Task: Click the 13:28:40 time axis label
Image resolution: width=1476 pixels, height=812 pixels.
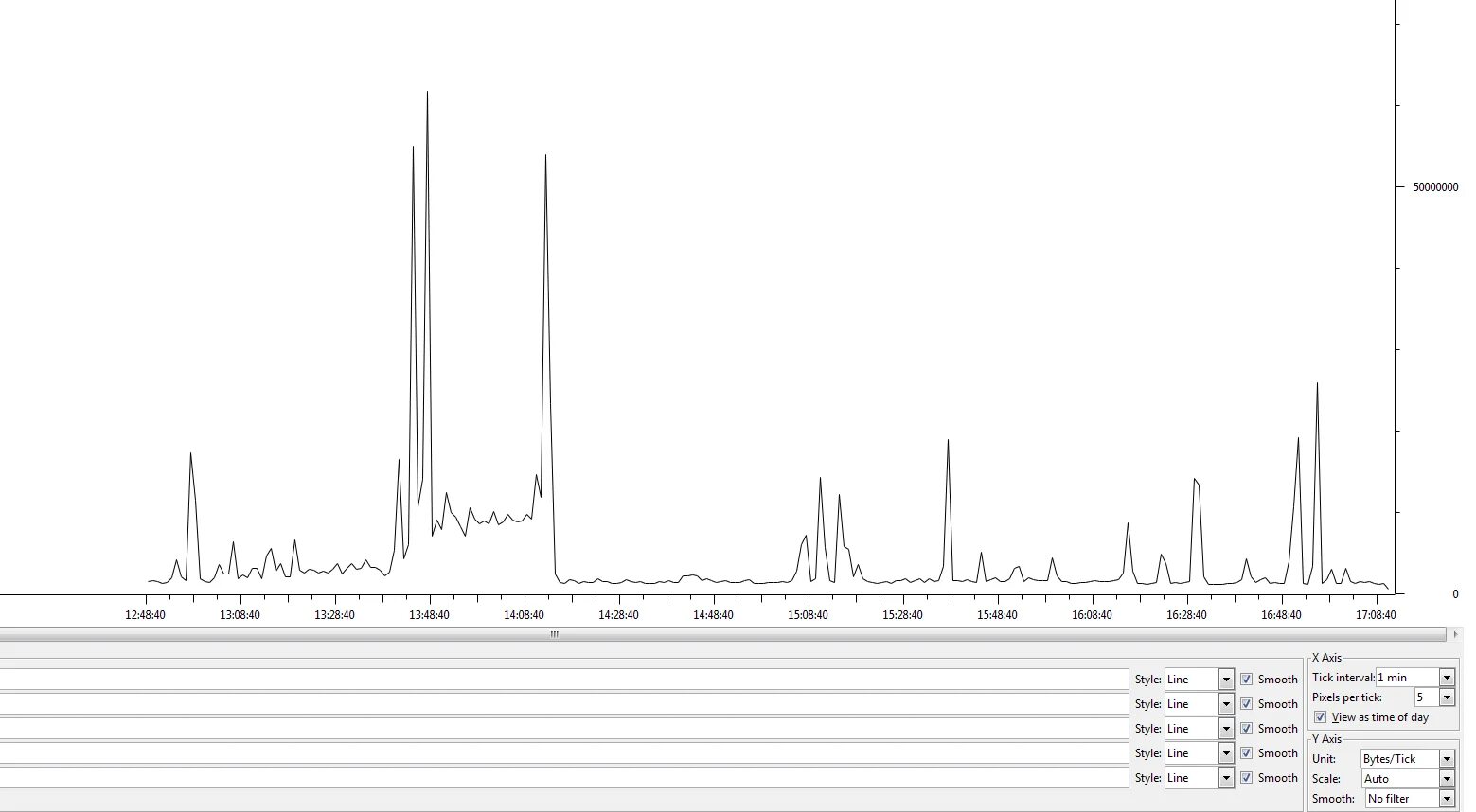Action: (x=334, y=615)
